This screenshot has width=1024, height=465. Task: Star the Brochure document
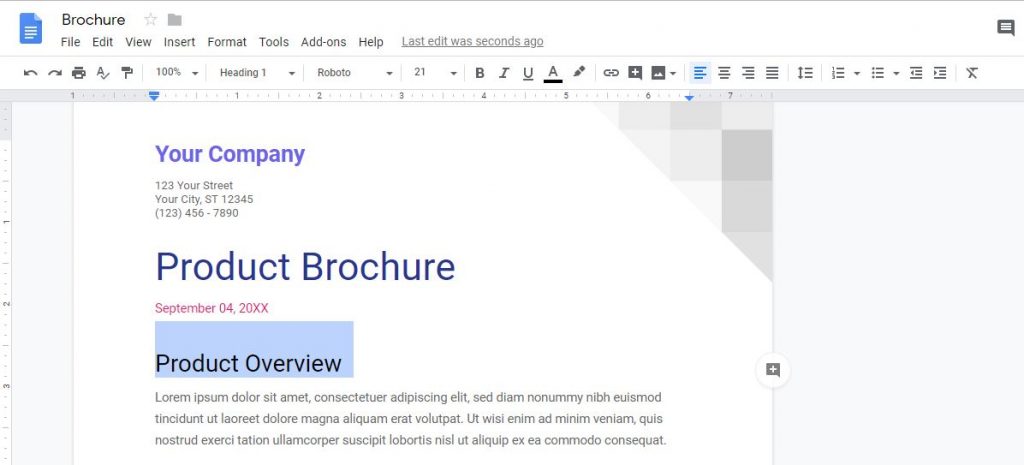pos(150,20)
